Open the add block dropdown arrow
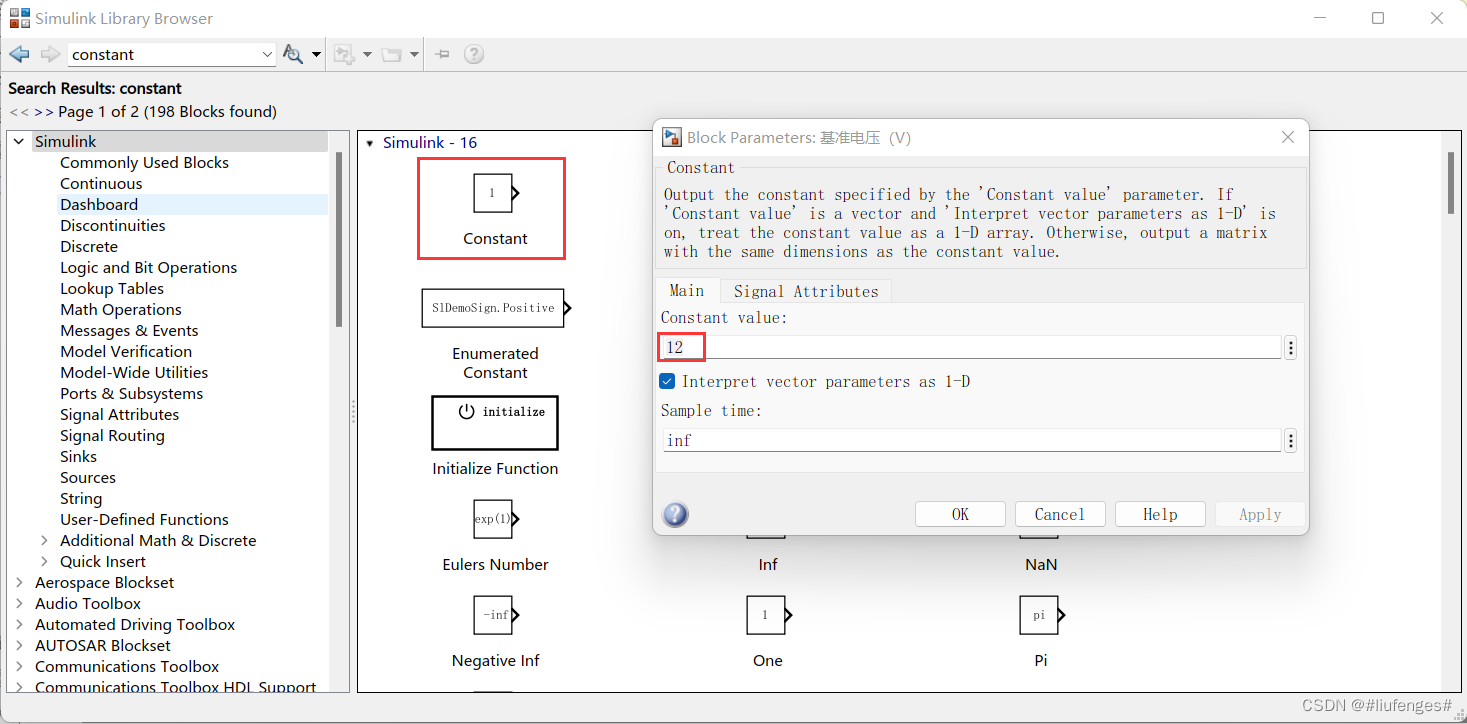 coord(367,54)
